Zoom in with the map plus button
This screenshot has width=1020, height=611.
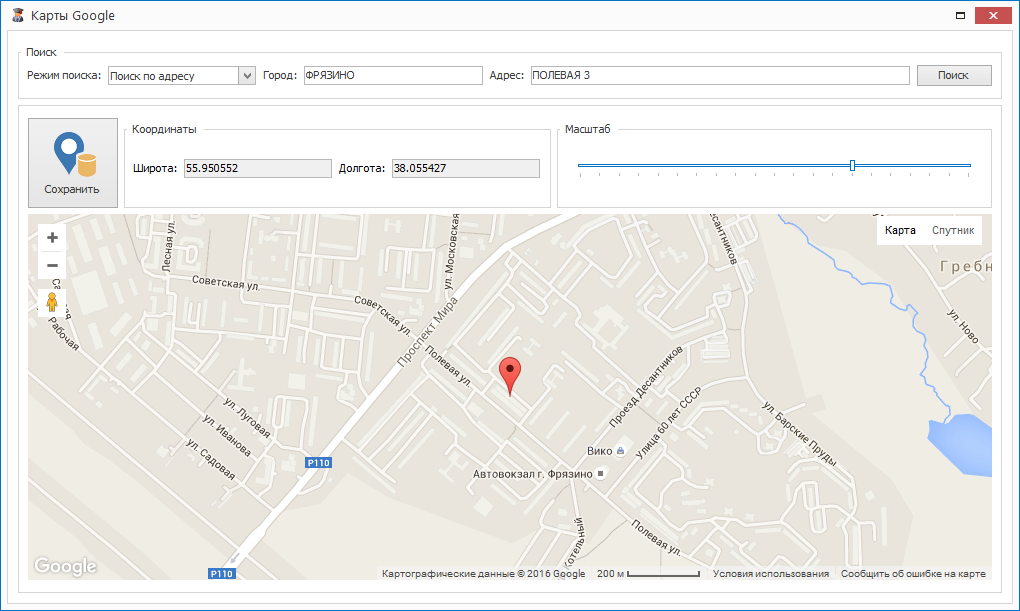pos(53,238)
